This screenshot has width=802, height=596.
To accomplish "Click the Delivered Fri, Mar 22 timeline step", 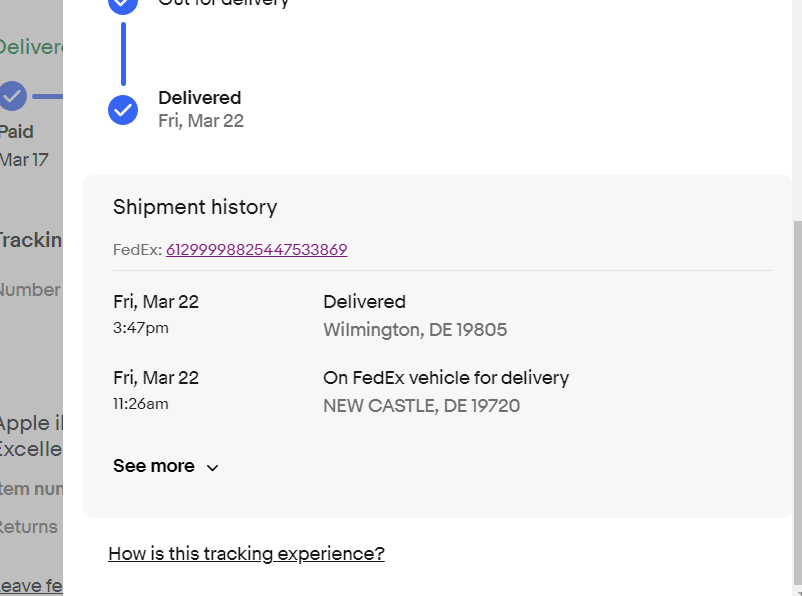I will tap(201, 109).
